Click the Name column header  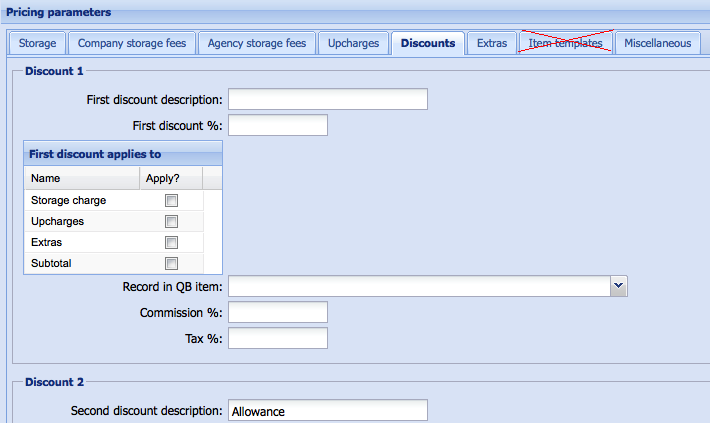80,179
